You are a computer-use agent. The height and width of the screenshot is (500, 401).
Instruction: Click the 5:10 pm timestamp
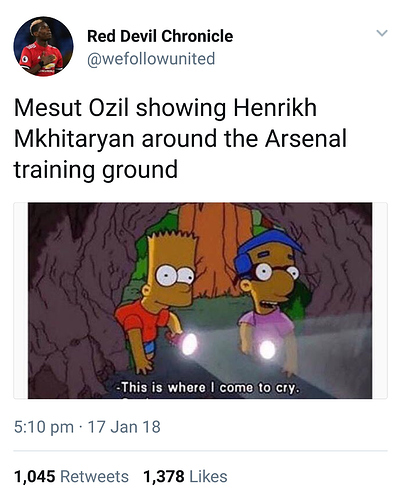[44, 427]
